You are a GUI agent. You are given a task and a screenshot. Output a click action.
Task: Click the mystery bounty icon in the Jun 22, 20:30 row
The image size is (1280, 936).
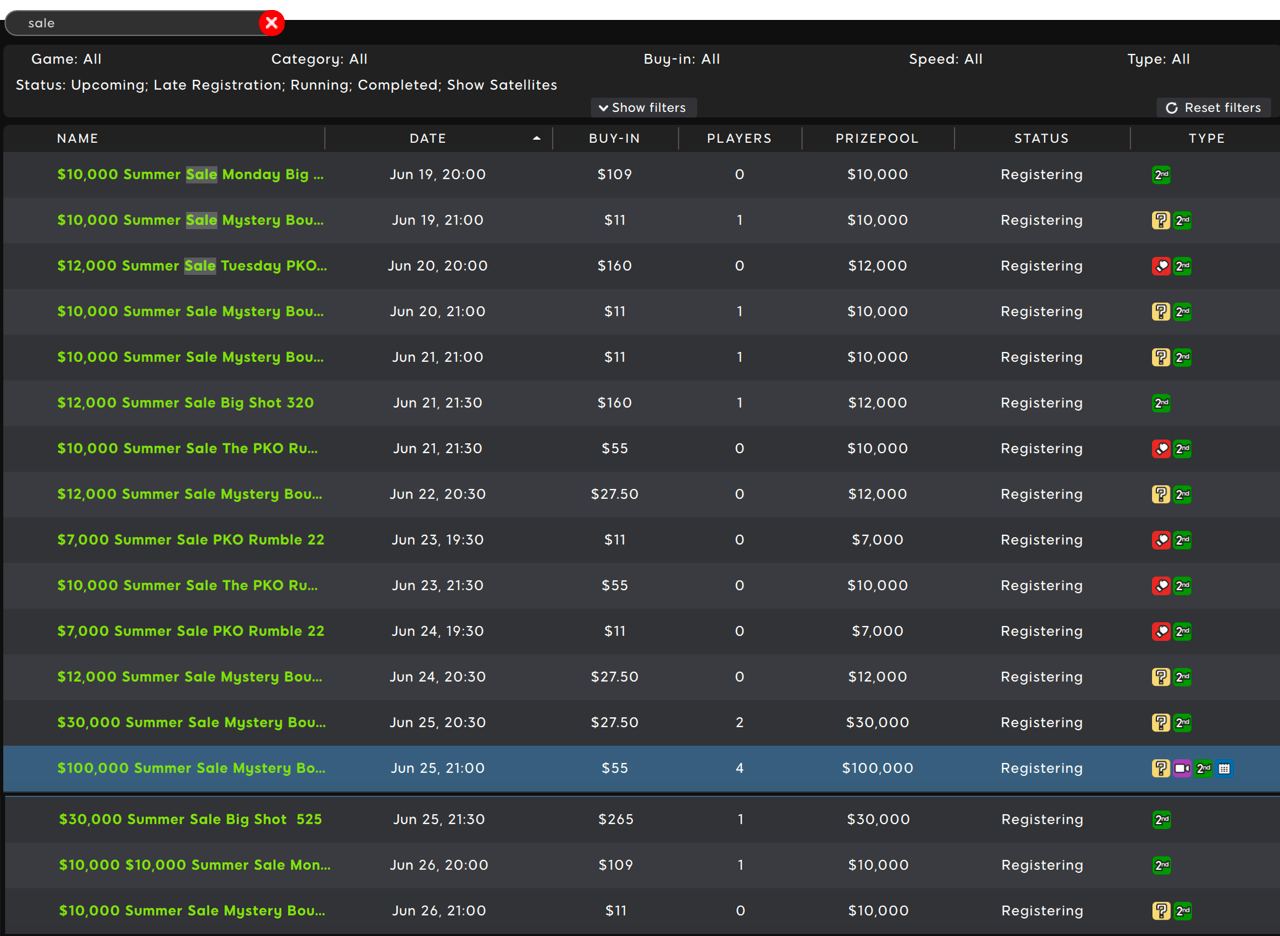(x=1160, y=494)
